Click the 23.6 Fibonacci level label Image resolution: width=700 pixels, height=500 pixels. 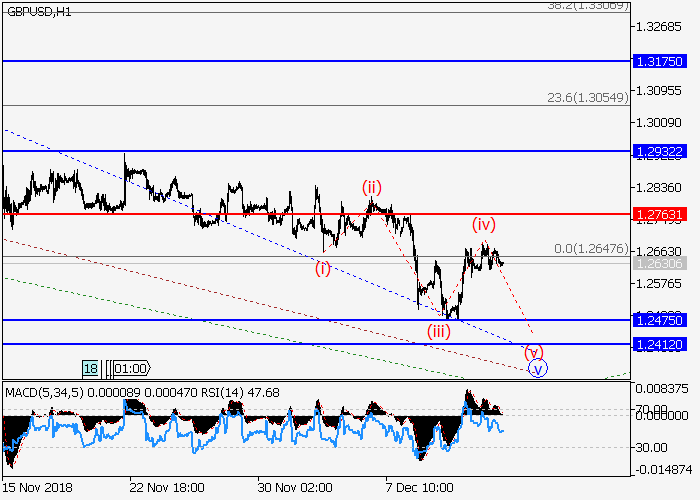587,98
